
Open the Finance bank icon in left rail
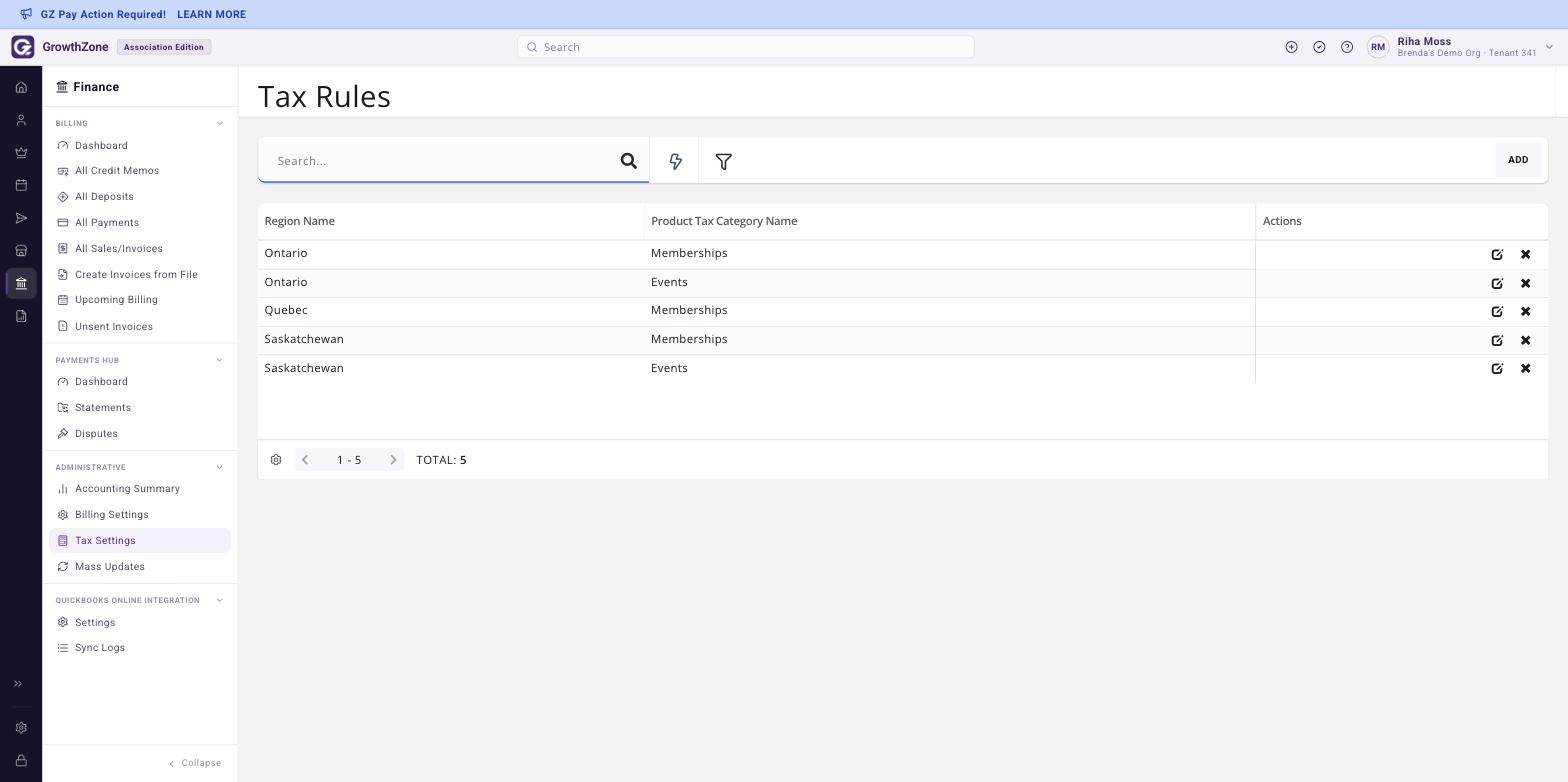click(21, 283)
